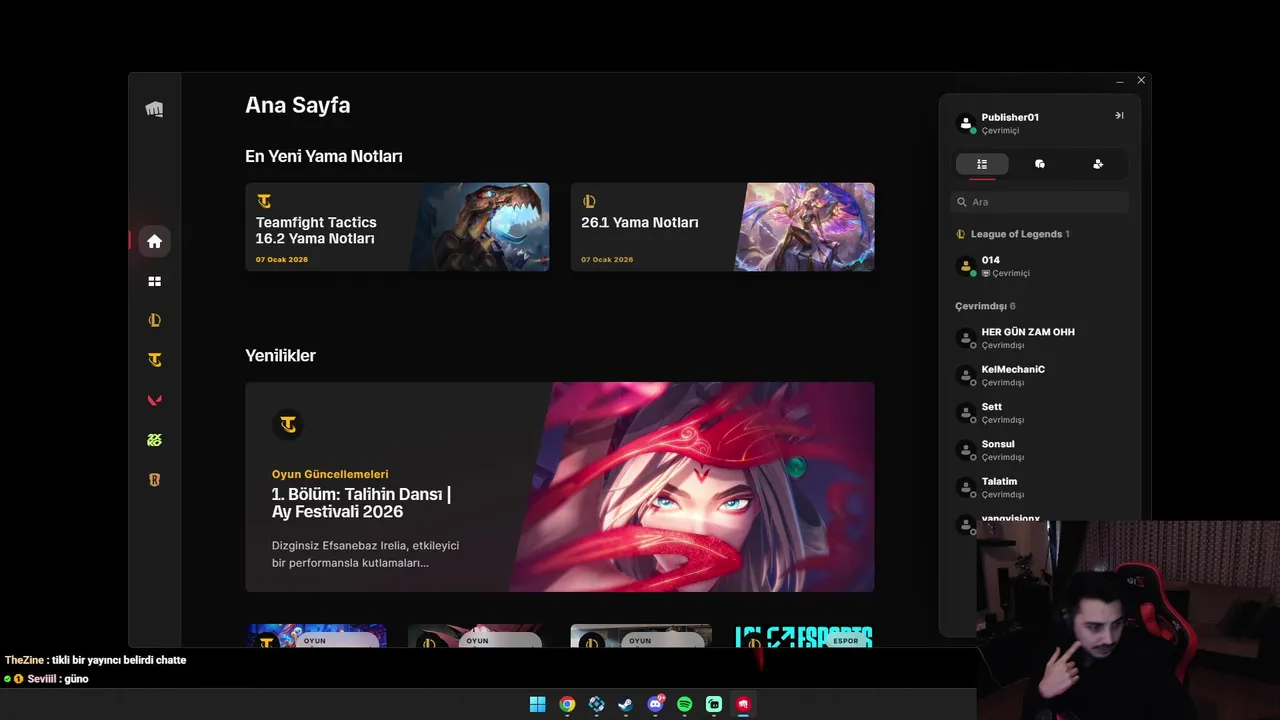Select League of Legends in the sidebar

click(x=154, y=321)
